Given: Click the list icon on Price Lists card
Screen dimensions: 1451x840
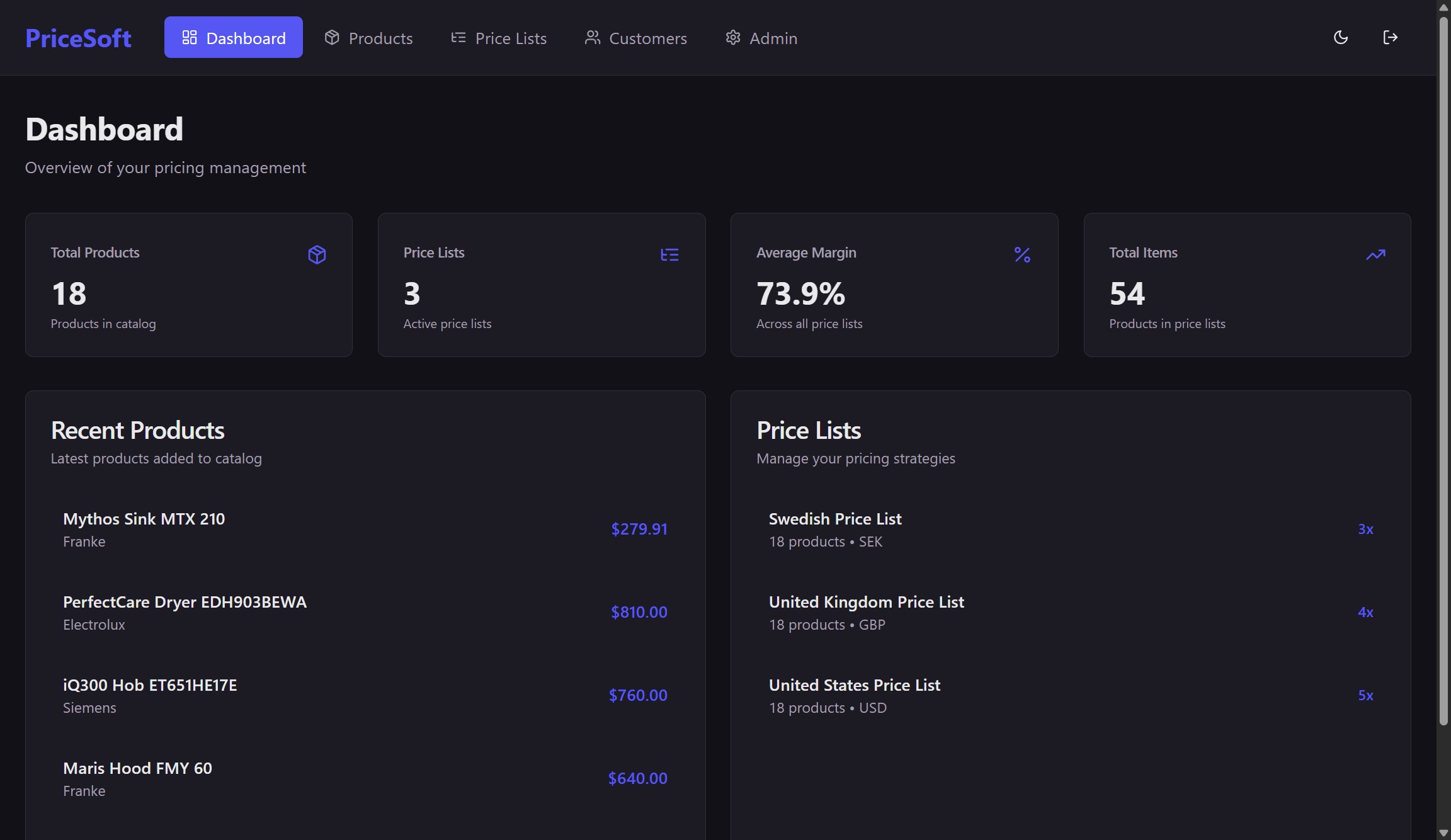Looking at the screenshot, I should pos(669,254).
